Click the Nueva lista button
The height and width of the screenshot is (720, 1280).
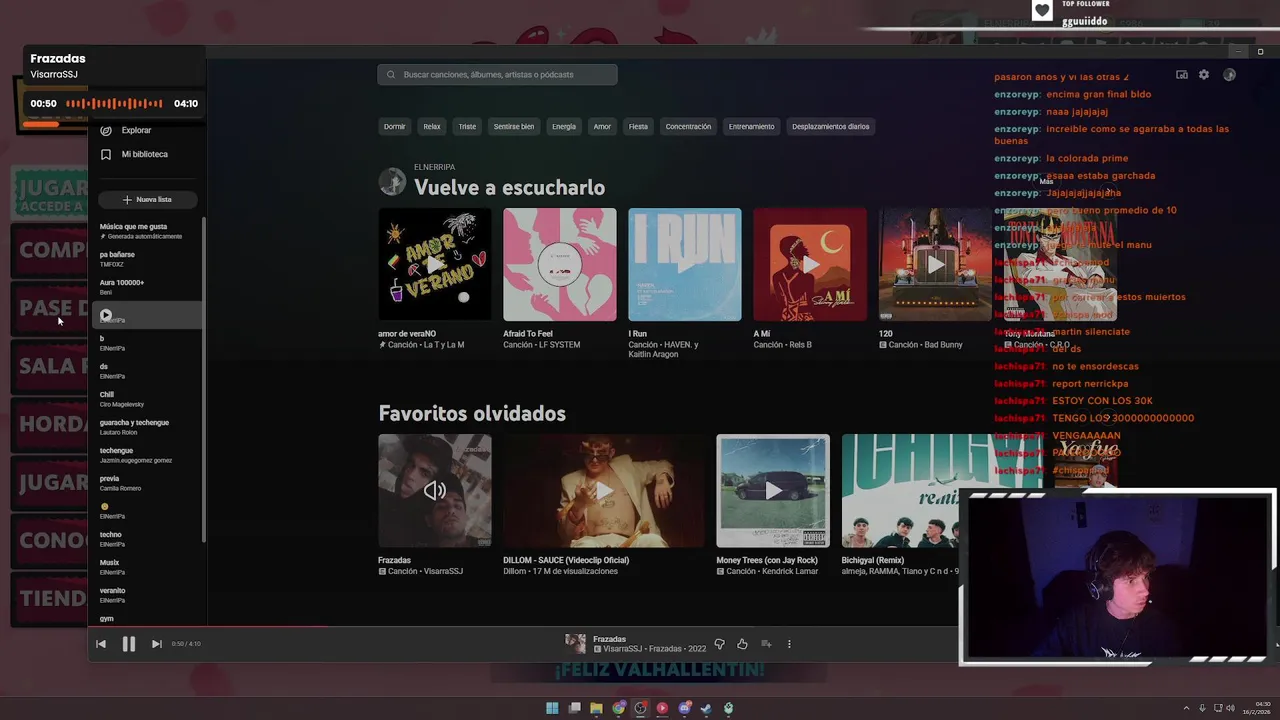coord(147,200)
